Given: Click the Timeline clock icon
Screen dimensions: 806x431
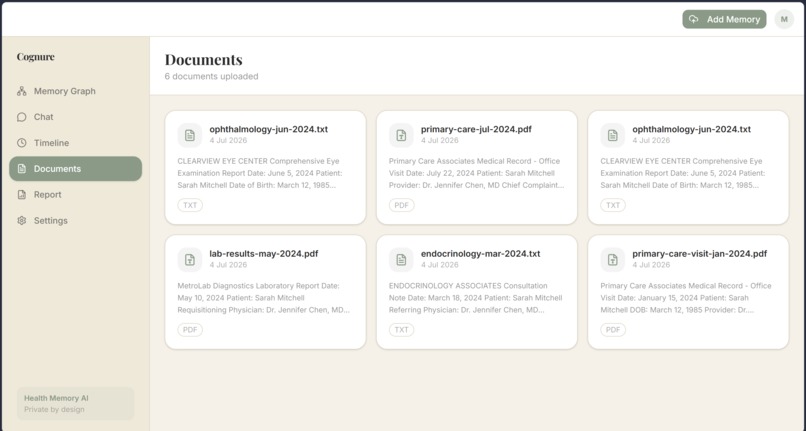Looking at the screenshot, I should [22, 142].
